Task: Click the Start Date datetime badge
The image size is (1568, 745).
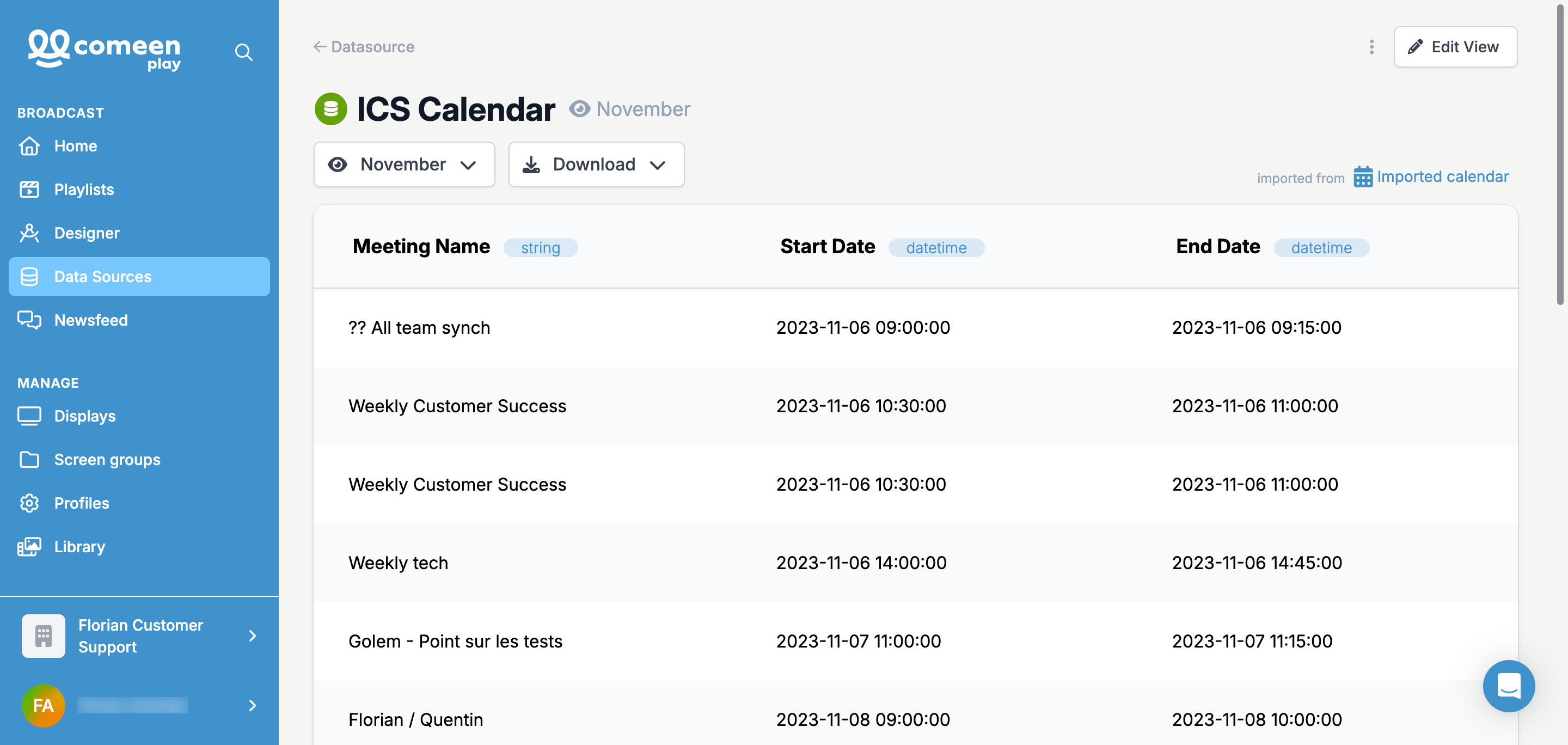Action: (x=936, y=248)
